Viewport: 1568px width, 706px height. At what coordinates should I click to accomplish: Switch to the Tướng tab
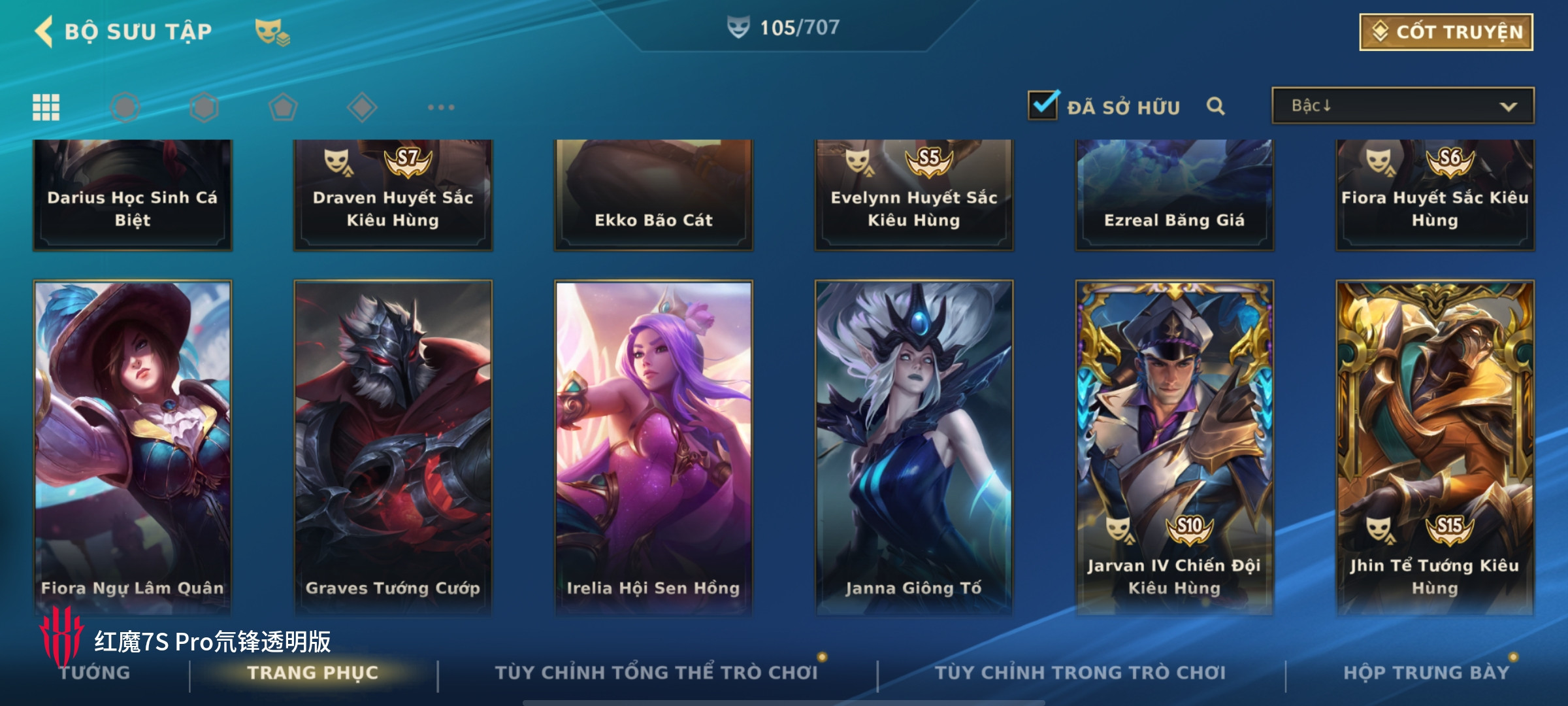pyautogui.click(x=95, y=673)
